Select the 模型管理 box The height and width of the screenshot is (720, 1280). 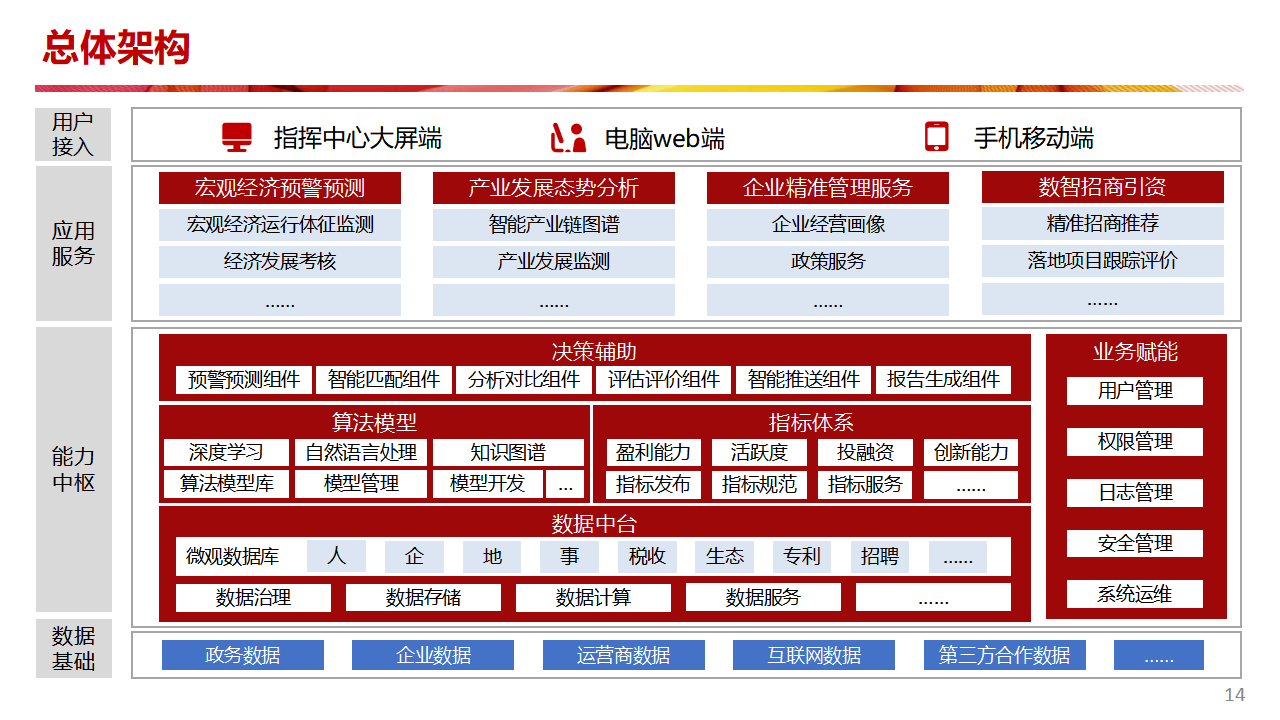[x=361, y=484]
